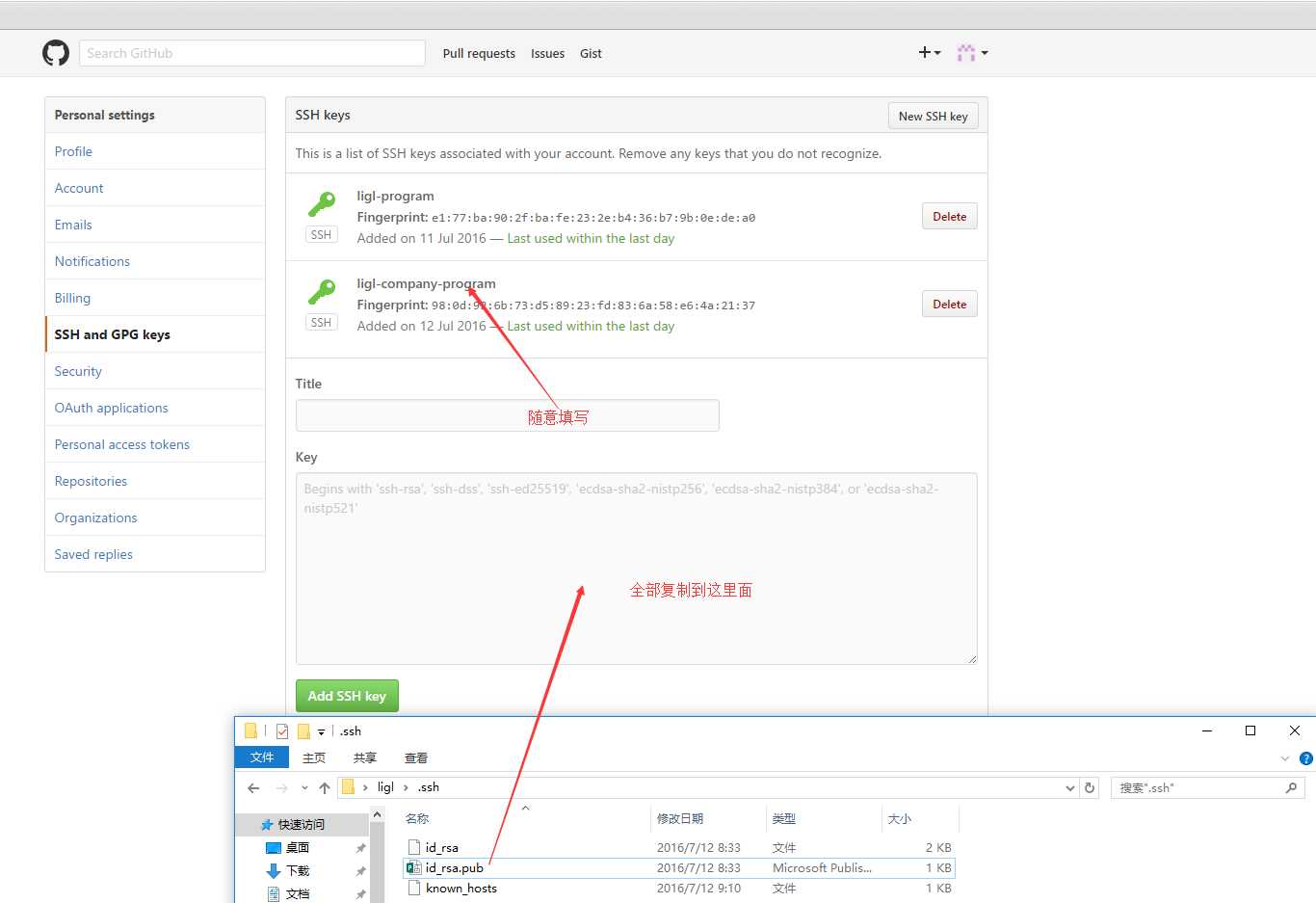Viewport: 1316px width, 903px height.
Task: Open Pull requests page
Action: pos(479,54)
